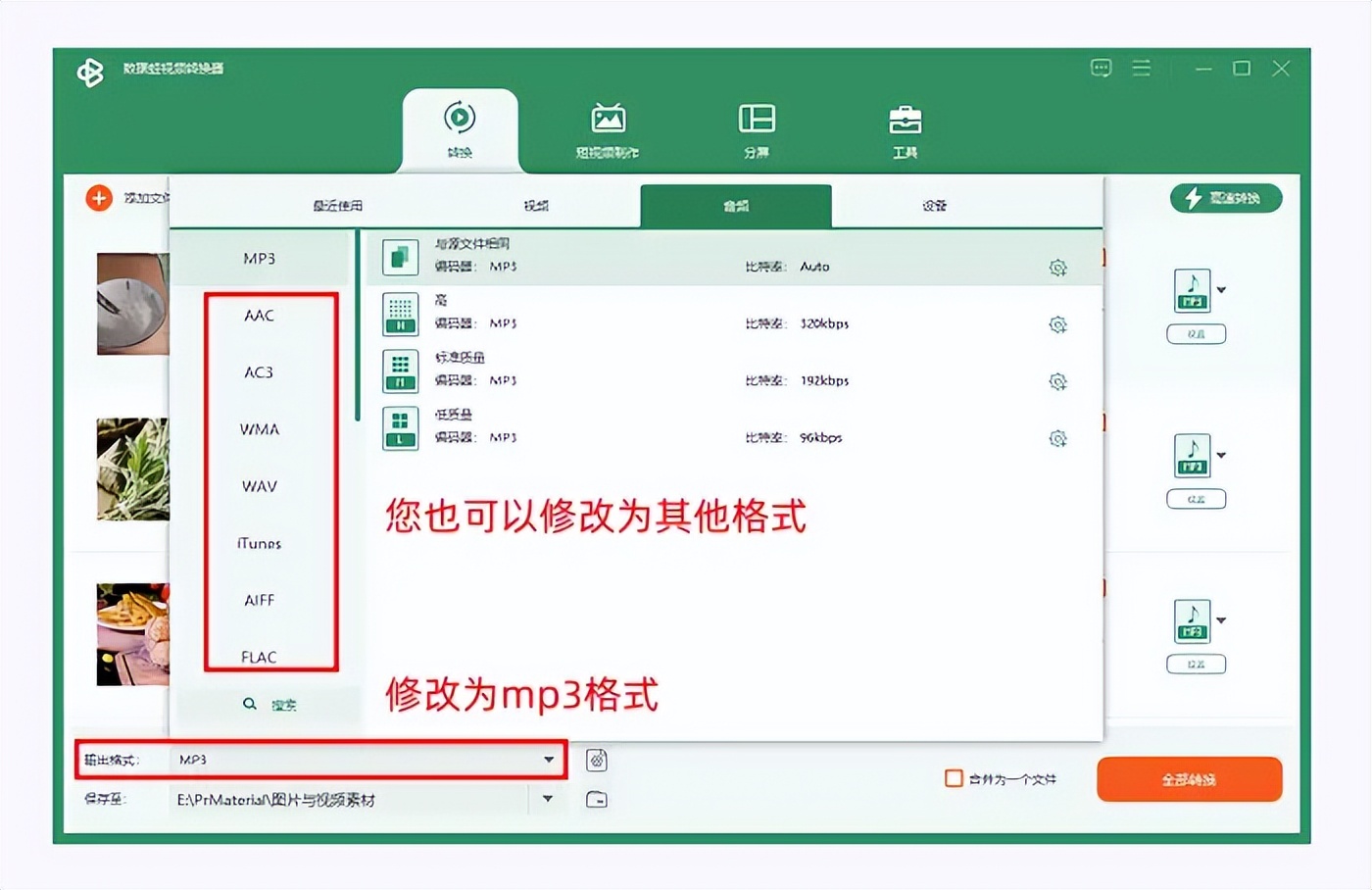Image resolution: width=1372 pixels, height=890 pixels.
Task: Click the search icon below the format list
Action: [252, 704]
